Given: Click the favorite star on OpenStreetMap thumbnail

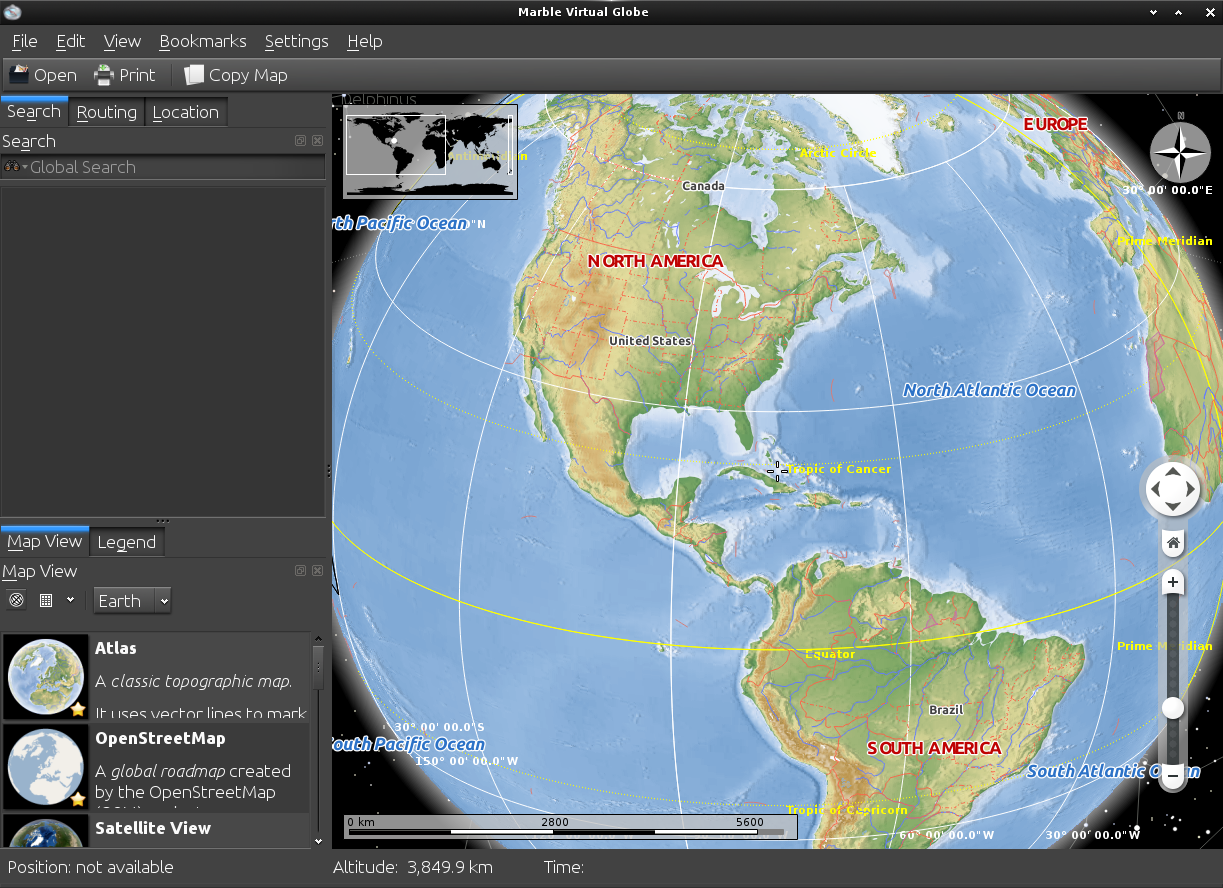Looking at the screenshot, I should pyautogui.click(x=78, y=799).
